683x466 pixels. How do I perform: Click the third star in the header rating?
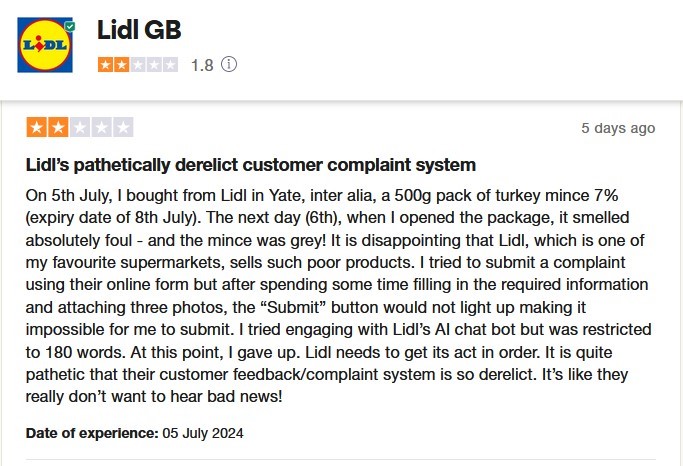click(x=138, y=65)
